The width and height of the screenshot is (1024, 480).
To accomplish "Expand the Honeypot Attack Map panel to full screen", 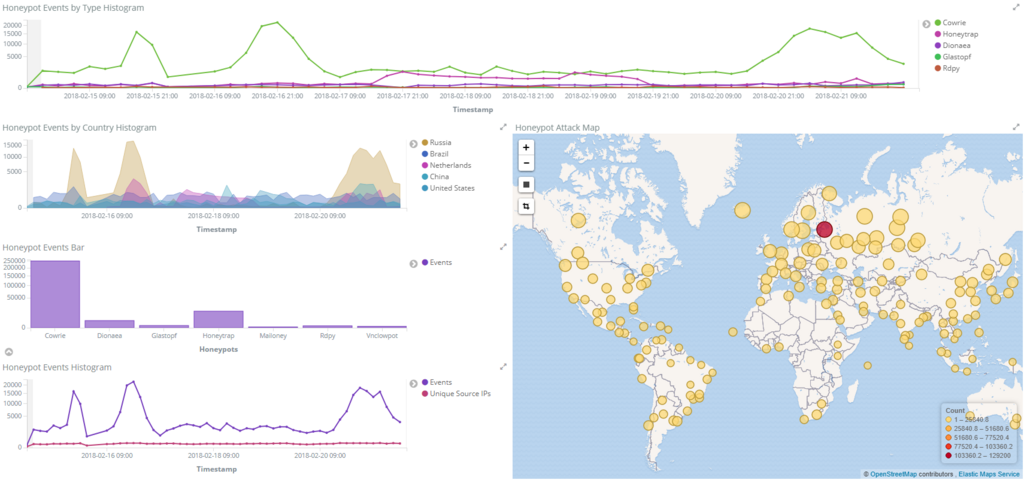I will (1016, 127).
